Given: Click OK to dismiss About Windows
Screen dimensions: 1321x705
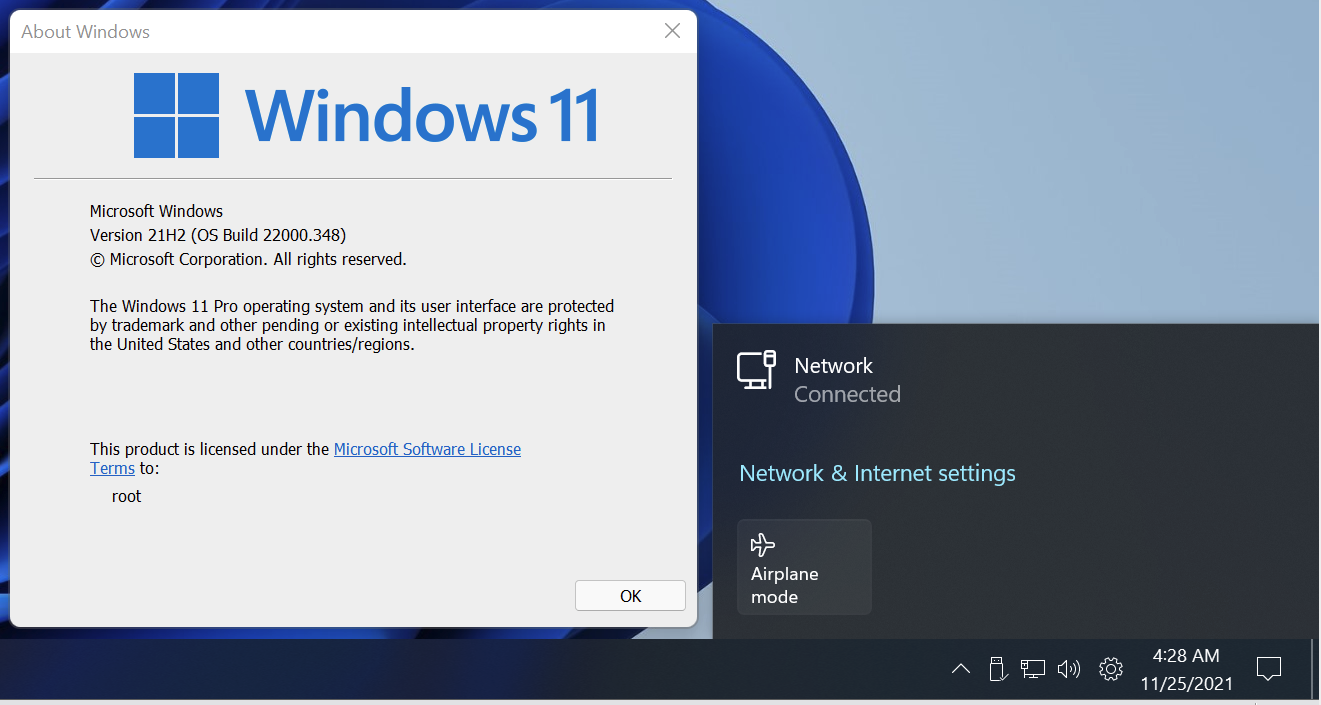Looking at the screenshot, I should pos(630,595).
